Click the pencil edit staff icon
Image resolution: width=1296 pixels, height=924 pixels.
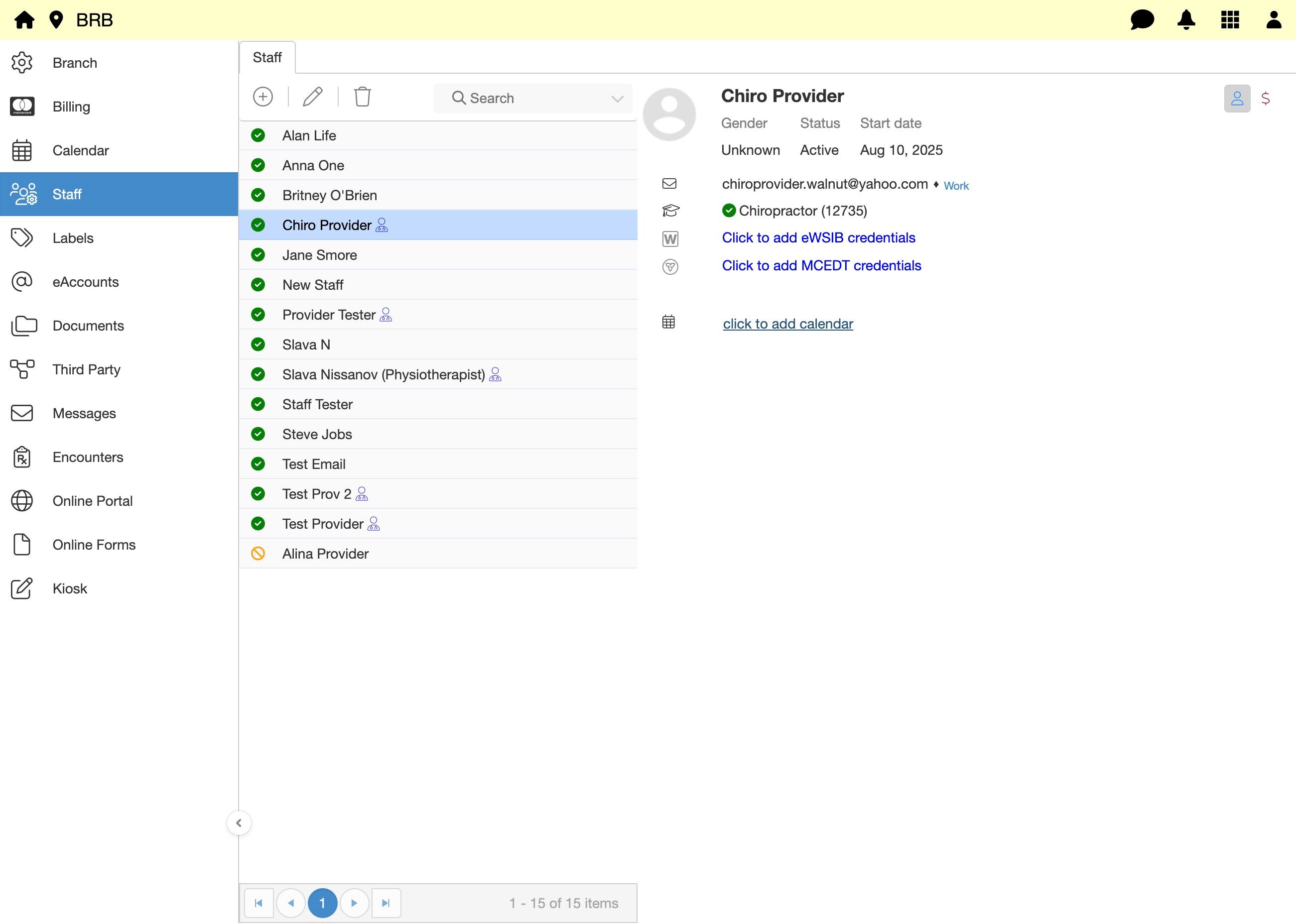[x=312, y=97]
